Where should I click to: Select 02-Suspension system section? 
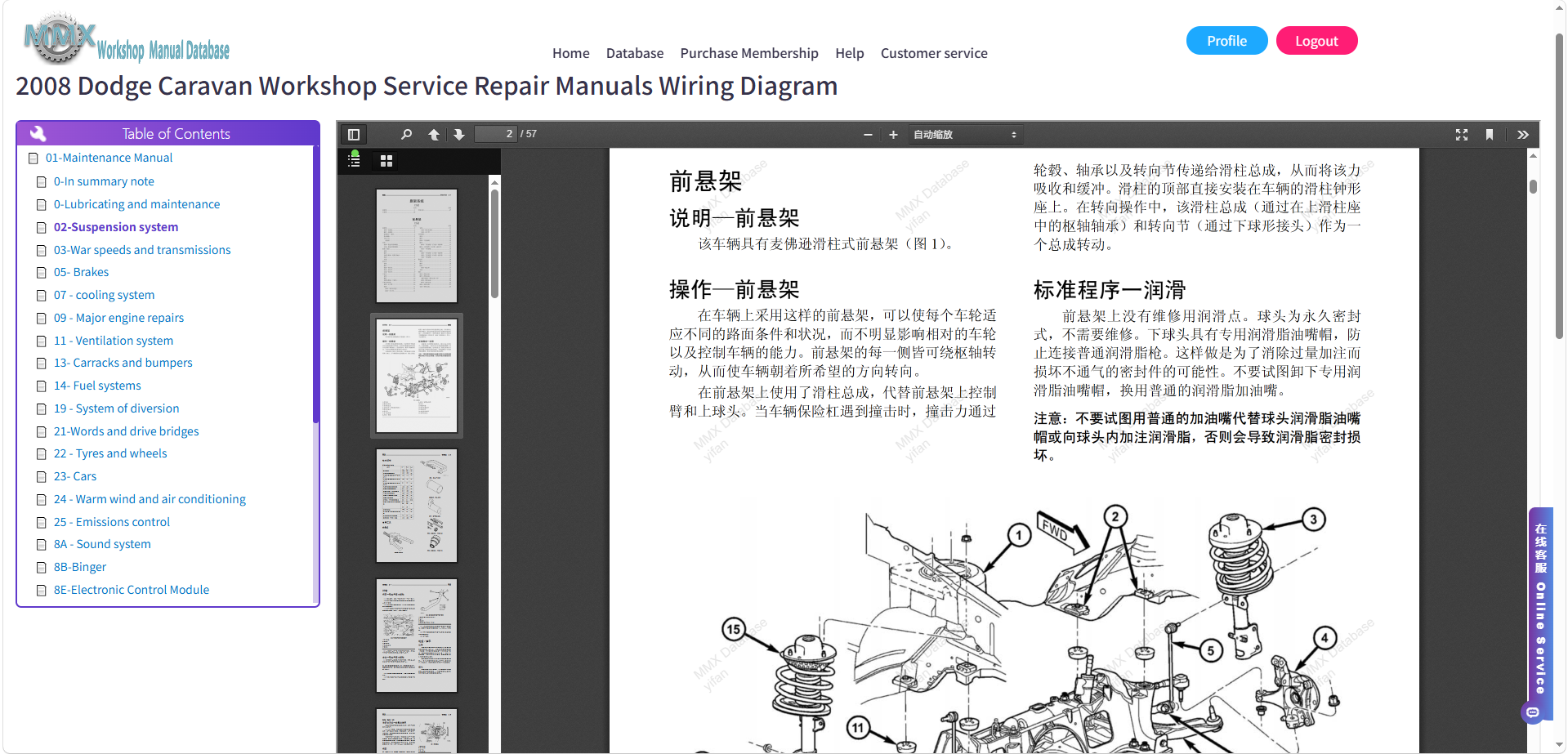pos(116,227)
